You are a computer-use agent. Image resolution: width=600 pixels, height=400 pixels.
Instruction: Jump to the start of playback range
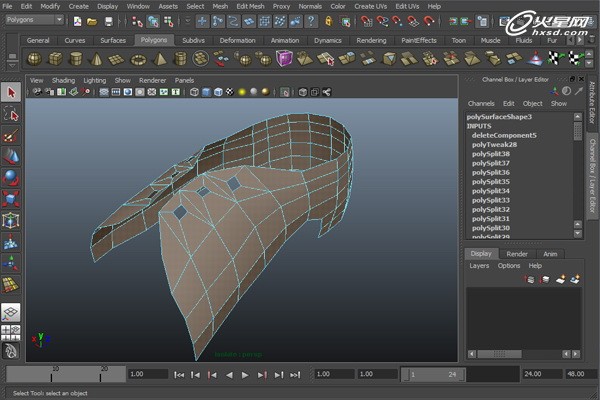(180, 374)
